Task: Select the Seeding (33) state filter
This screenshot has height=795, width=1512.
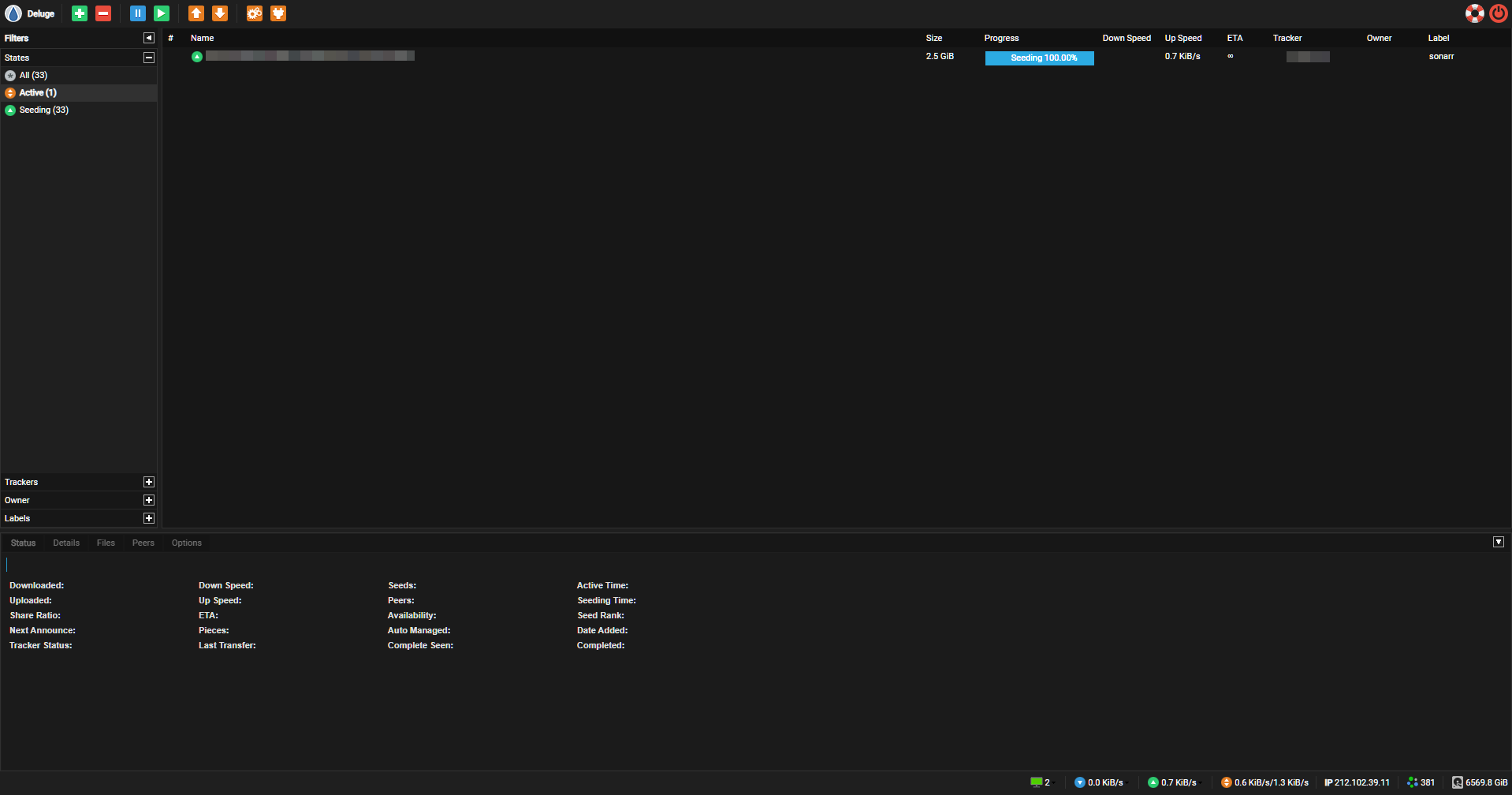Action: (x=43, y=110)
